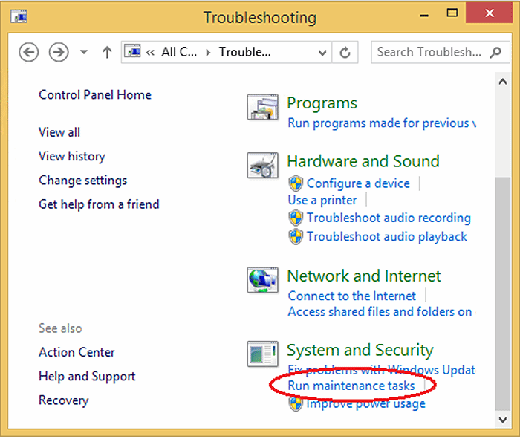Go up one level with Up arrow
This screenshot has width=520, height=437.
point(107,52)
